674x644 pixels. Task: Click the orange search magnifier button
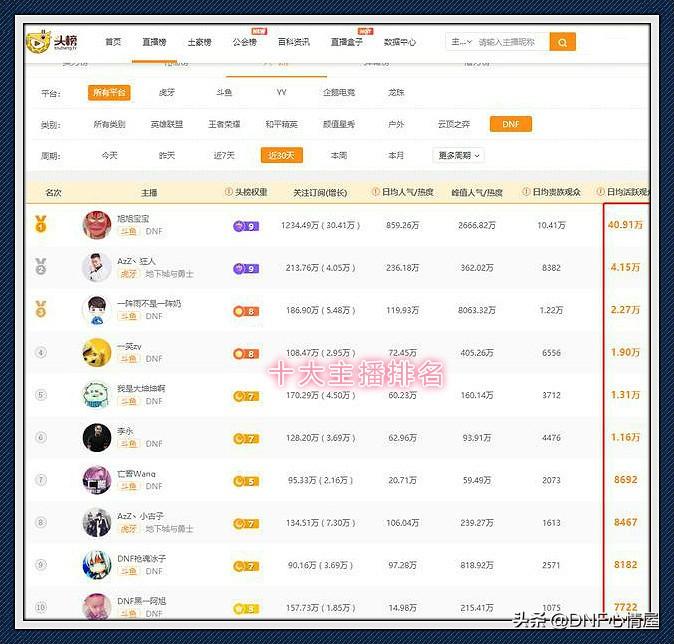(562, 42)
